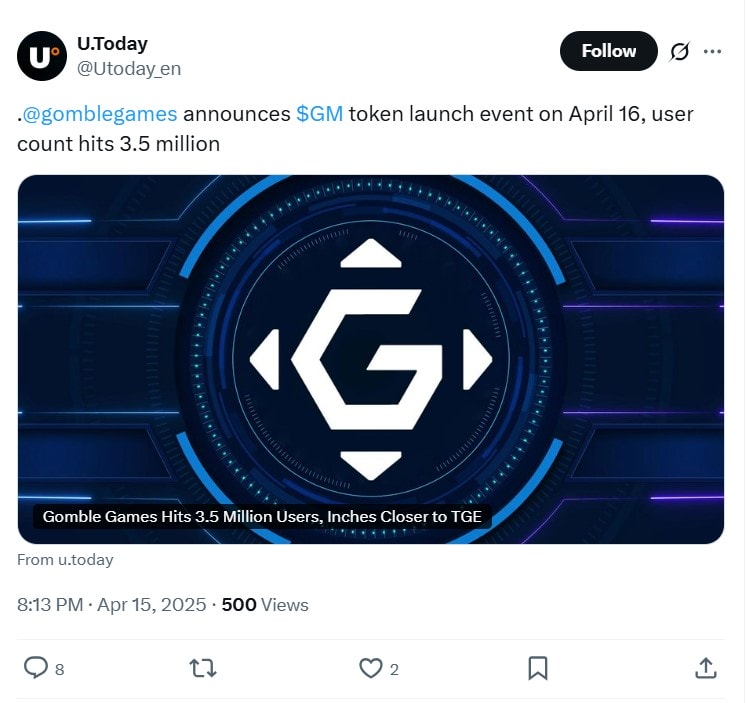Click the reply speech bubble icon
Viewport: 747px width, 703px height.
[35, 668]
